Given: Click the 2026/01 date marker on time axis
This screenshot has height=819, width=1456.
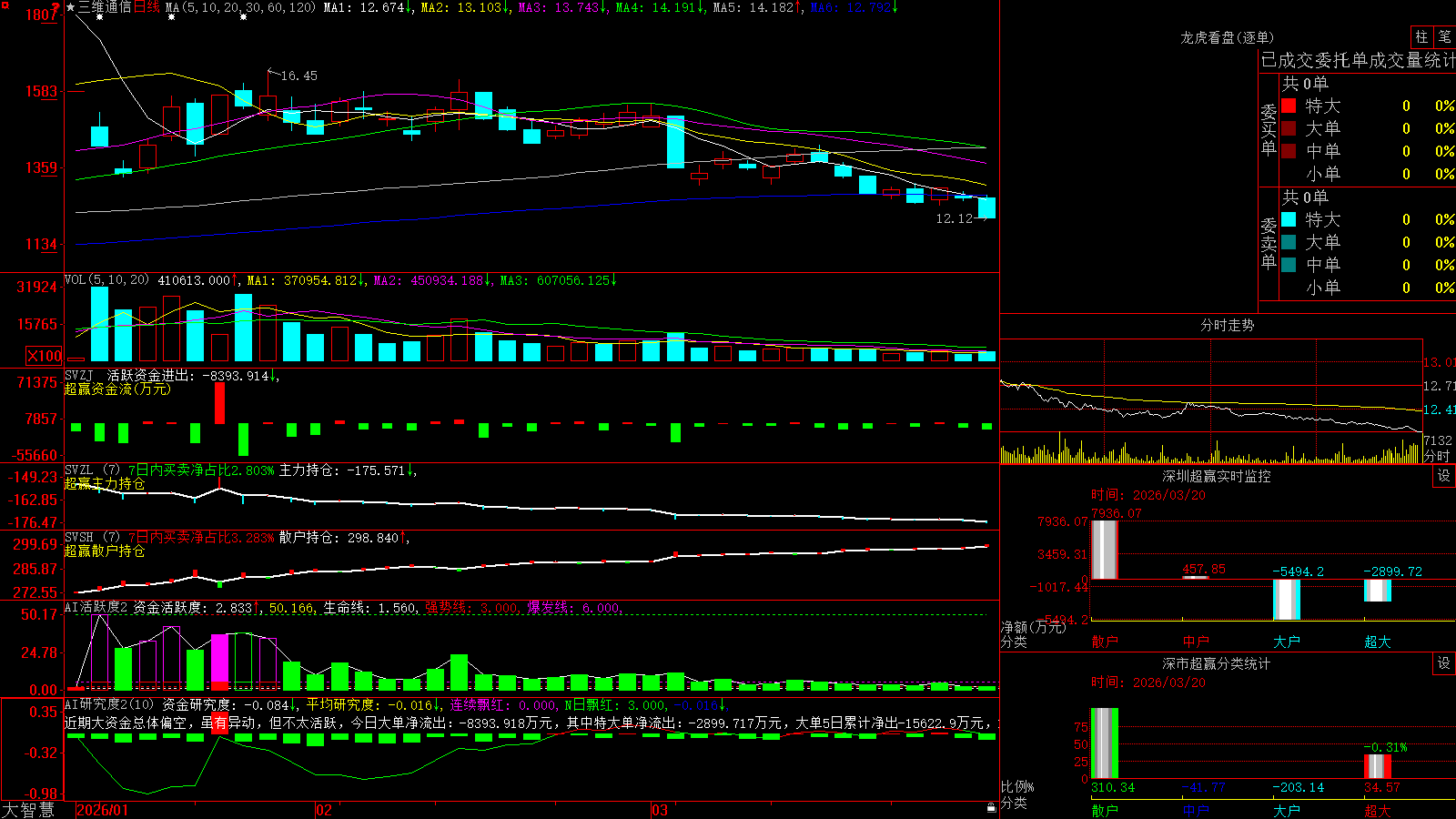Looking at the screenshot, I should click(x=103, y=810).
